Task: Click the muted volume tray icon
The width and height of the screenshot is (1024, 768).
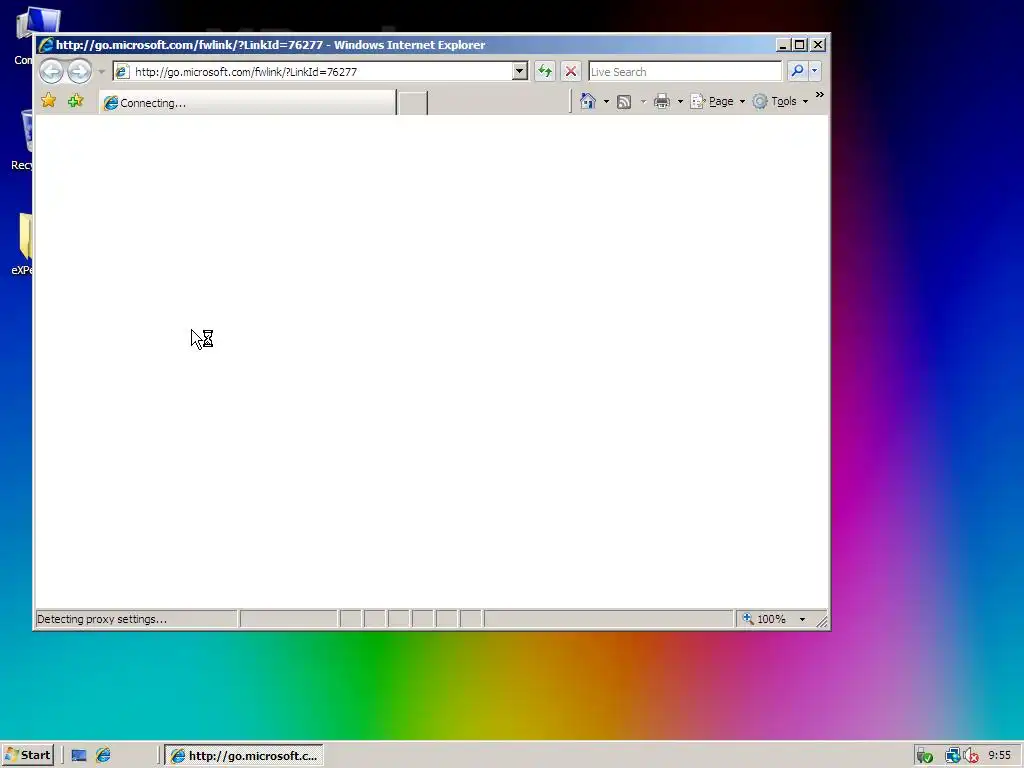Action: [971, 756]
